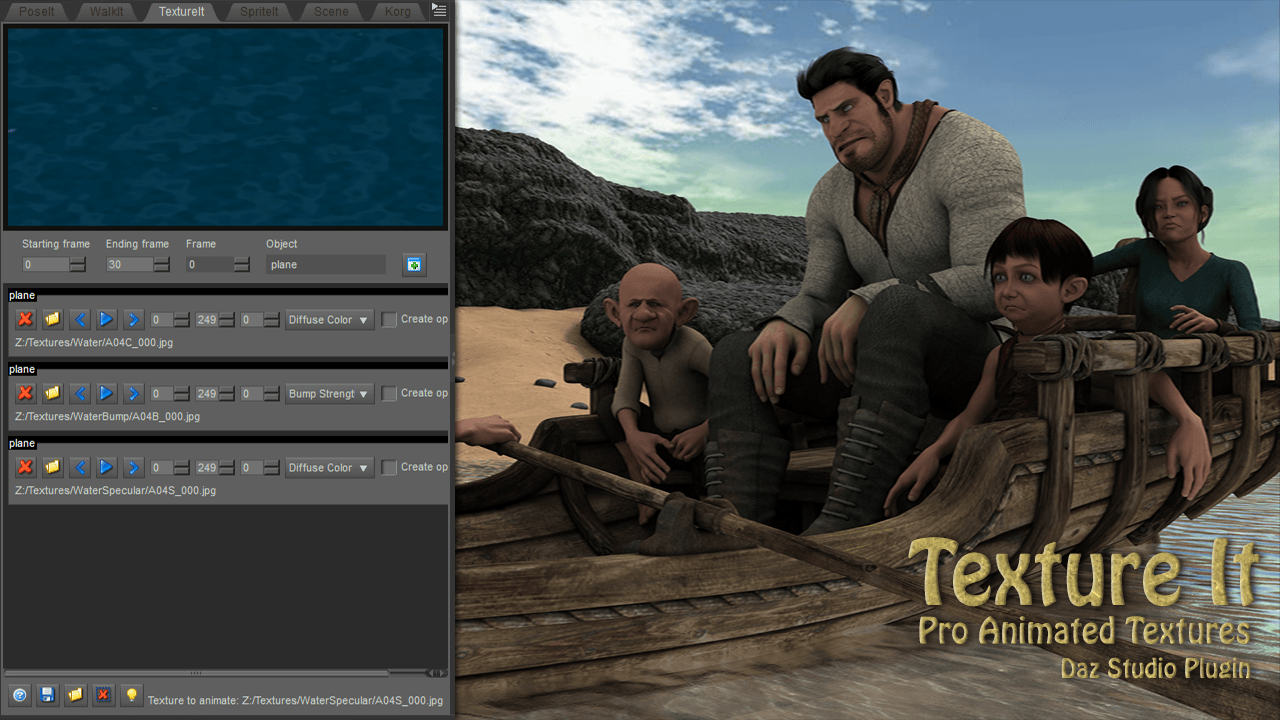Step to next frame in Water/A04C row
The height and width of the screenshot is (720, 1280).
coord(133,320)
